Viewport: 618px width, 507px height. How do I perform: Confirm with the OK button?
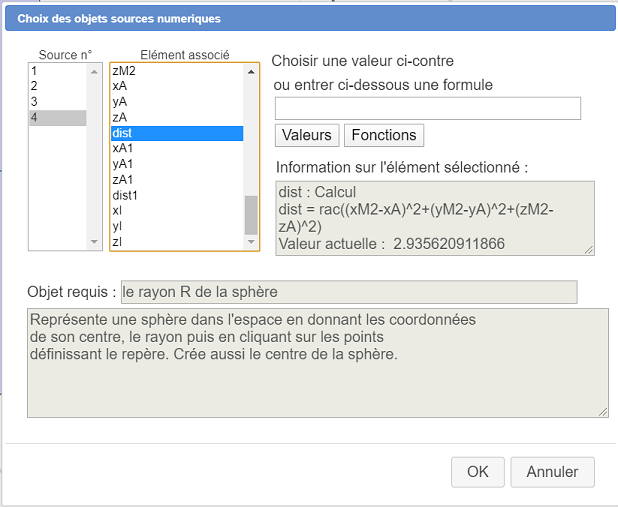coord(478,472)
